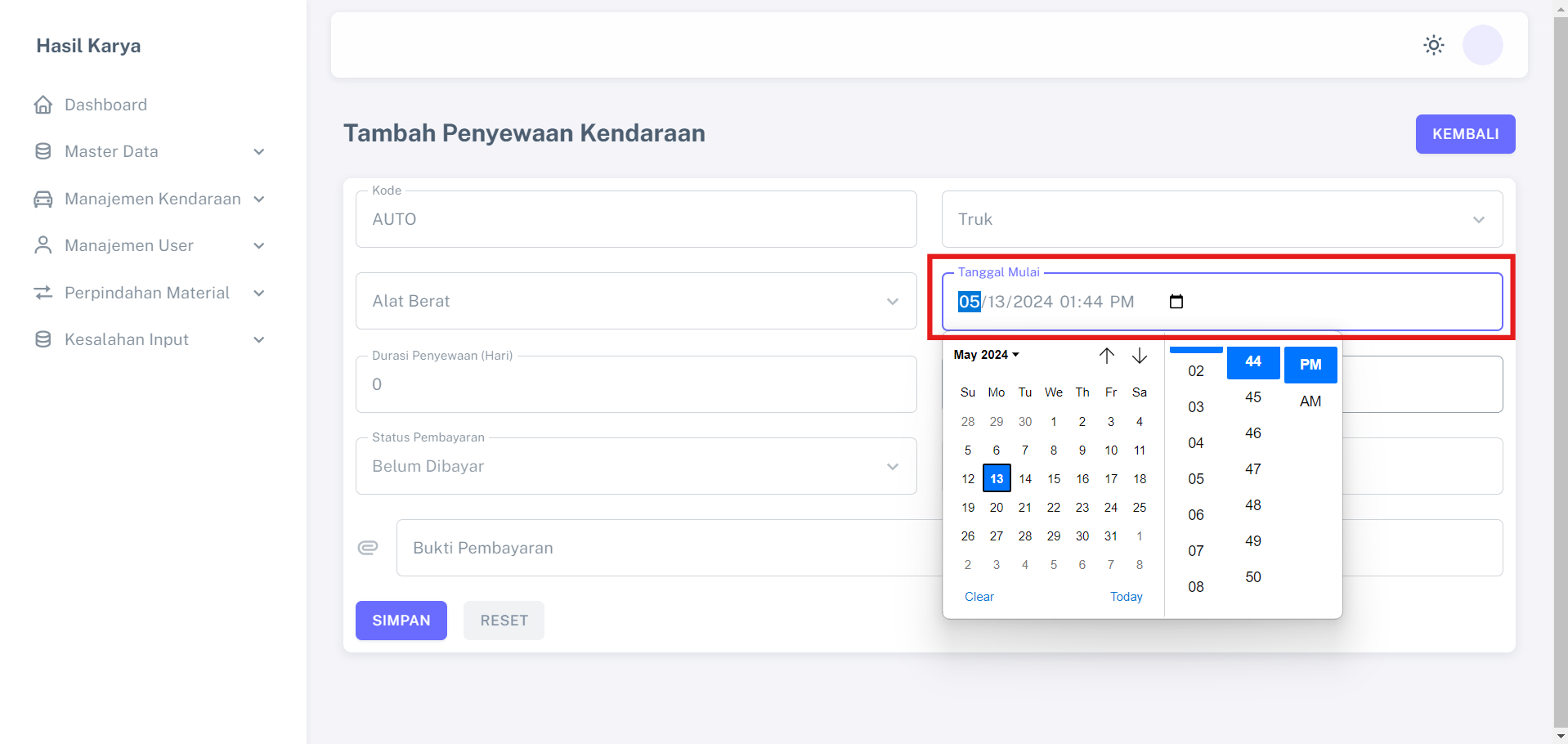Open the Status Pembayaran dropdown

[x=635, y=466]
